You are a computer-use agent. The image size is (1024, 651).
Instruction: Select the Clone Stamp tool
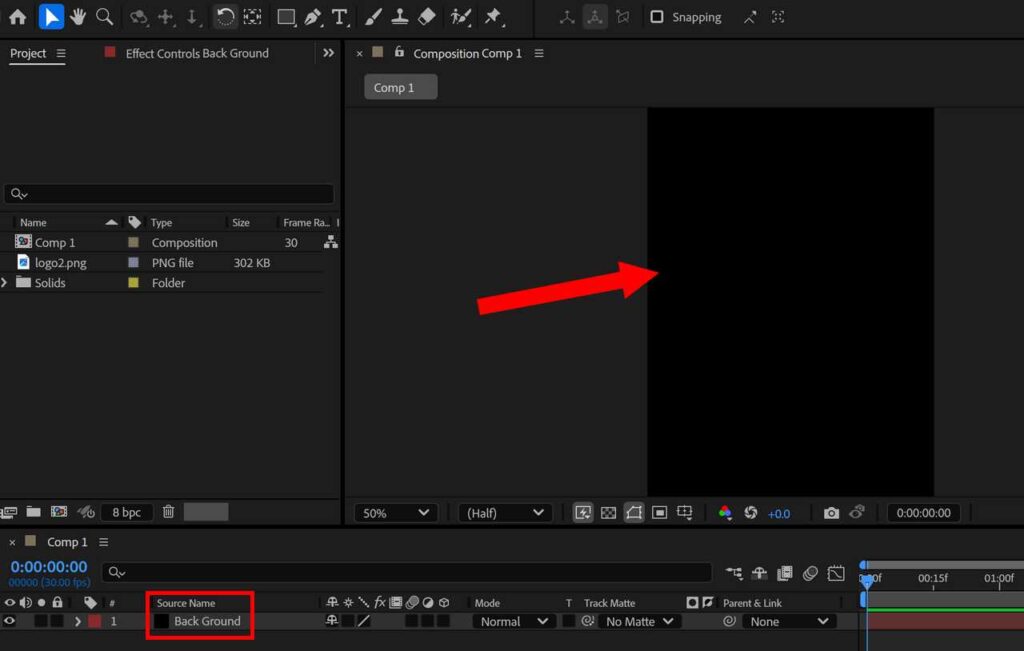400,17
